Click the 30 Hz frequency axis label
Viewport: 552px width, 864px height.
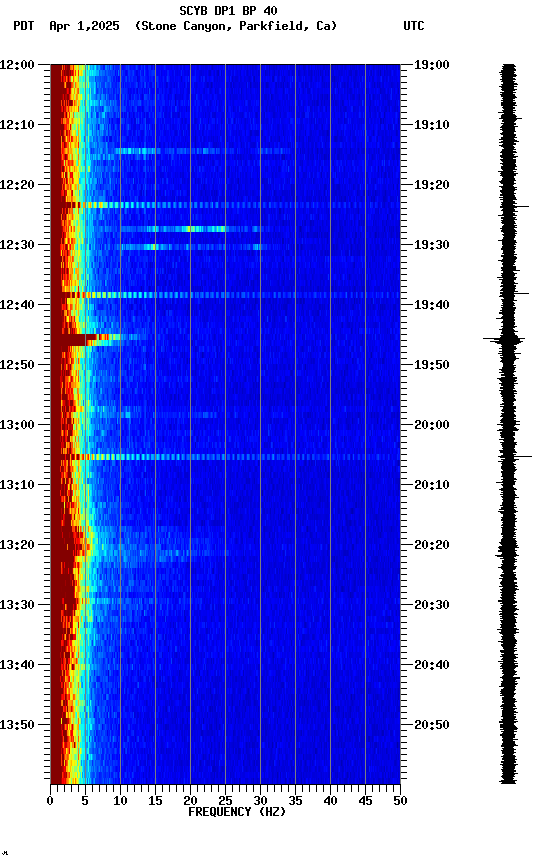pos(260,801)
